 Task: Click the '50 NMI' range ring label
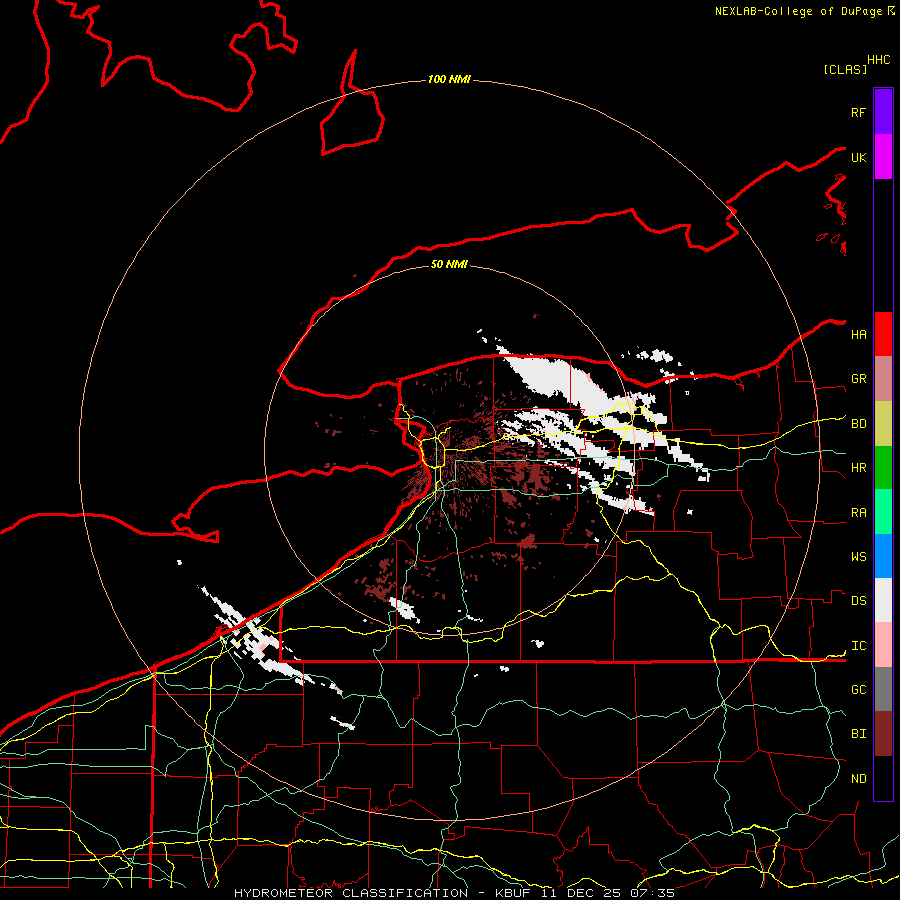pyautogui.click(x=449, y=264)
